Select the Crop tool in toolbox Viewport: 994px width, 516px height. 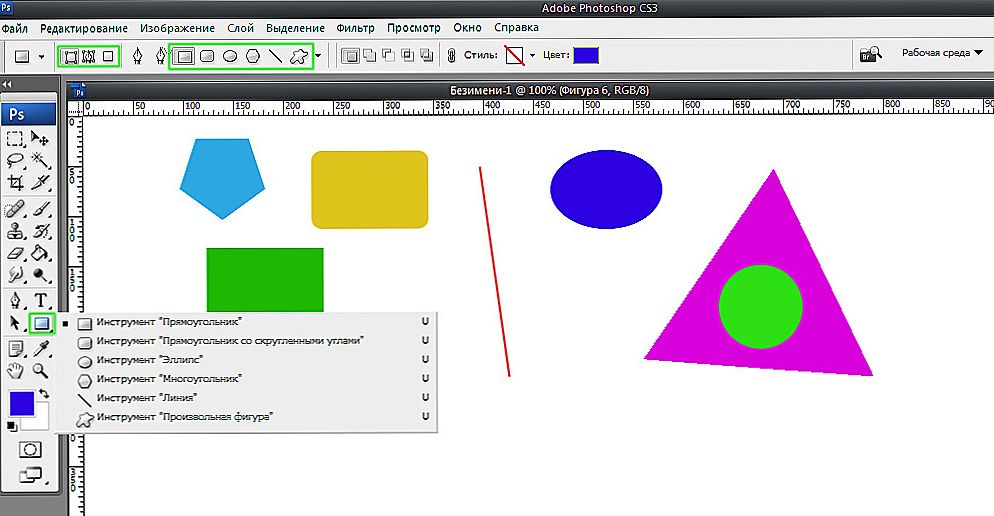tap(15, 184)
